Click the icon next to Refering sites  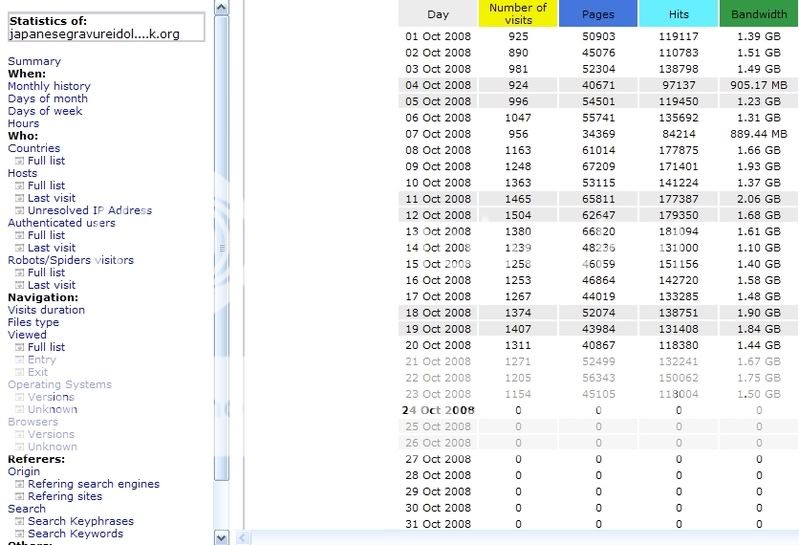point(20,497)
